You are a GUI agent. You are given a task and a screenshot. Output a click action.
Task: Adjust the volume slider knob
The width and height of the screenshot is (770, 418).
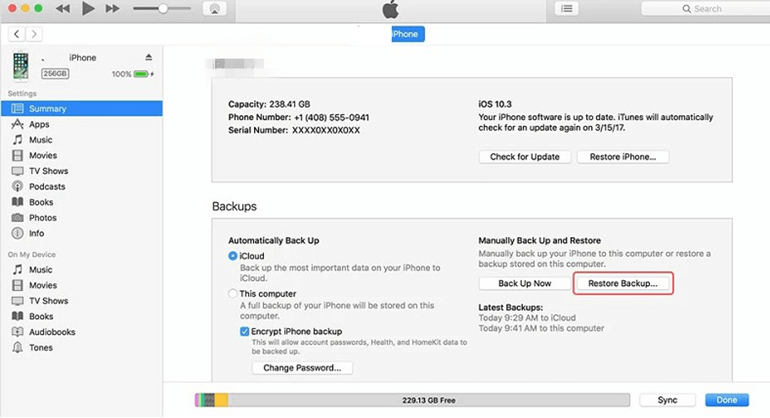pyautogui.click(x=163, y=9)
